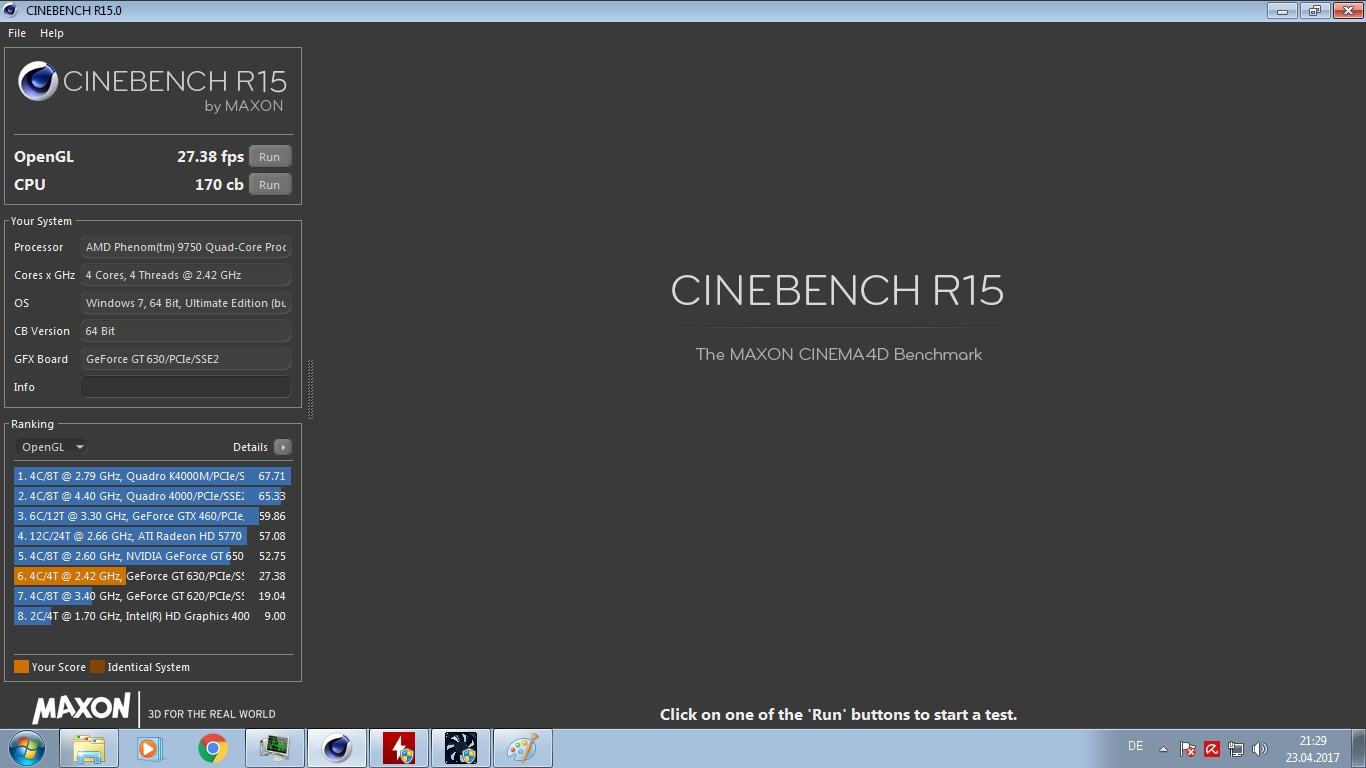Select ranking row 7 GeForce GT 620
1366x768 pixels.
[152, 596]
